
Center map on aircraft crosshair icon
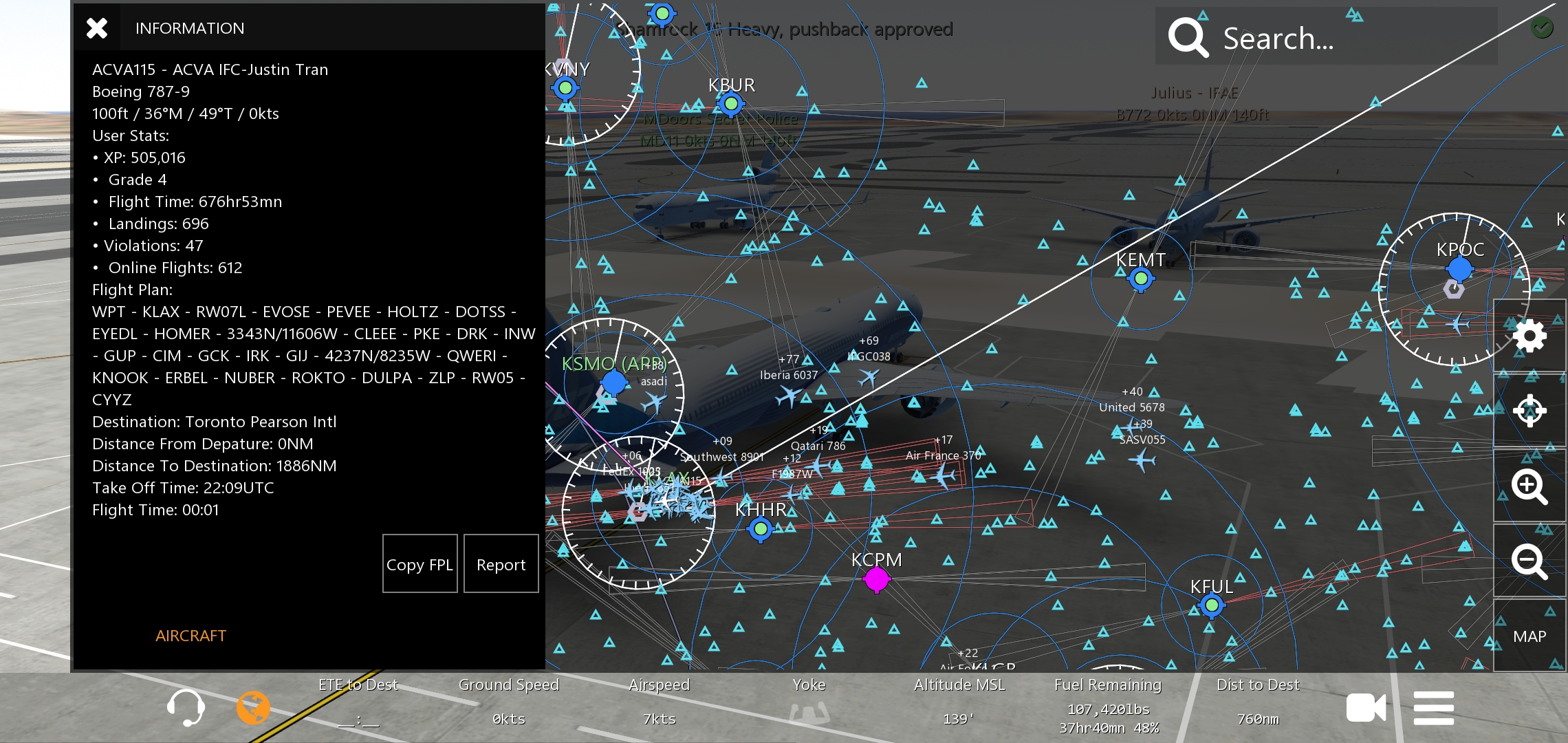tap(1529, 411)
